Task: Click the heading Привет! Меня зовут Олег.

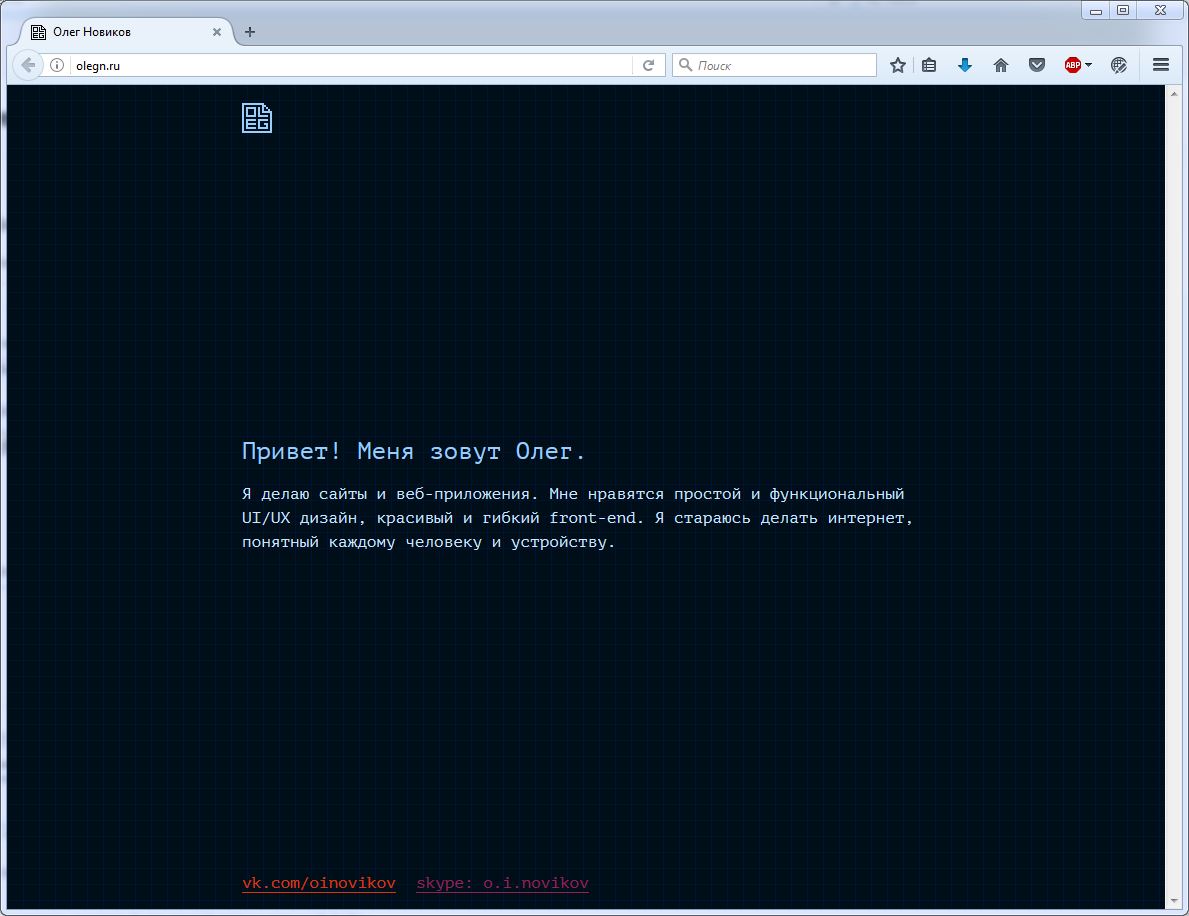Action: [x=413, y=451]
